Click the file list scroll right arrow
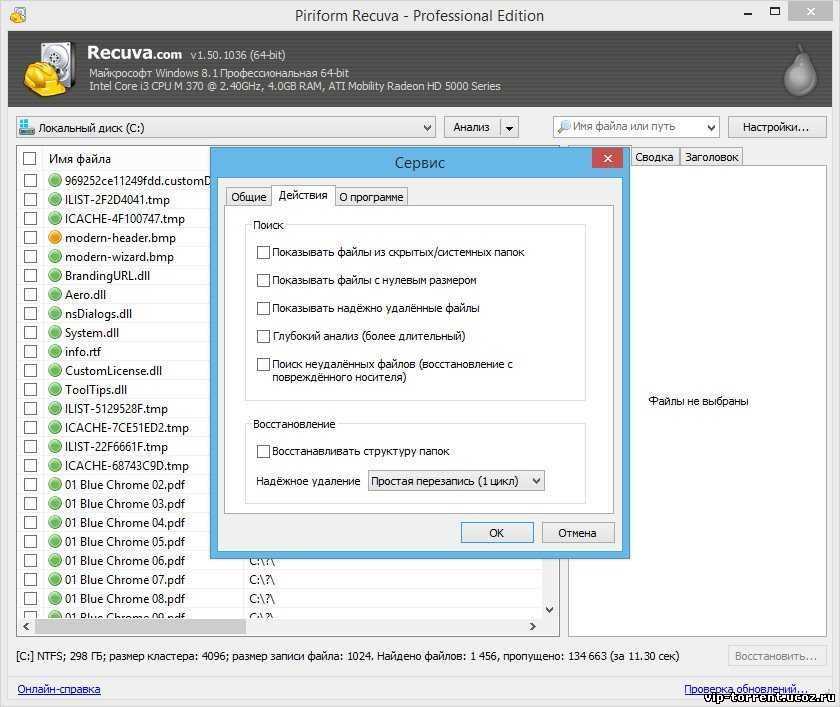This screenshot has height=707, width=840. 532,626
